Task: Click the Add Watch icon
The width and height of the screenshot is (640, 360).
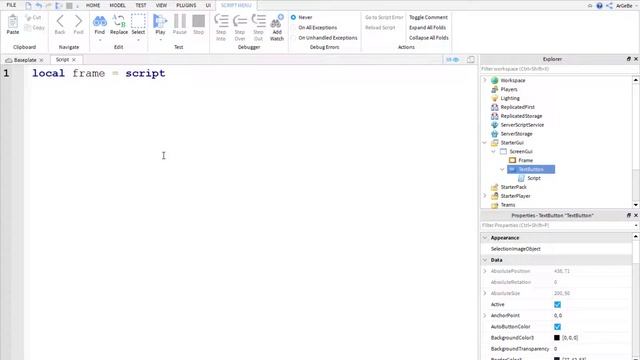Action: pyautogui.click(x=277, y=21)
